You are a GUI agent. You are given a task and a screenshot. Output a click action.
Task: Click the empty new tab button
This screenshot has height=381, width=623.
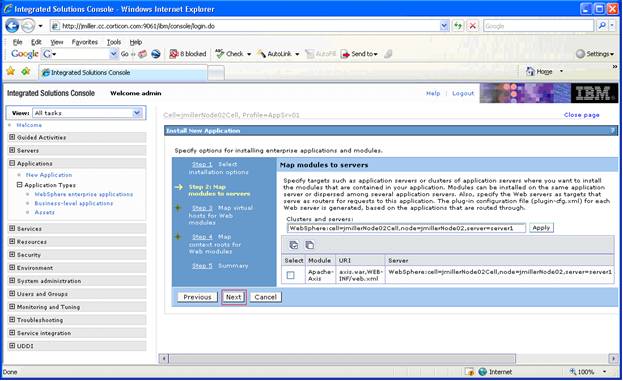pyautogui.click(x=216, y=73)
